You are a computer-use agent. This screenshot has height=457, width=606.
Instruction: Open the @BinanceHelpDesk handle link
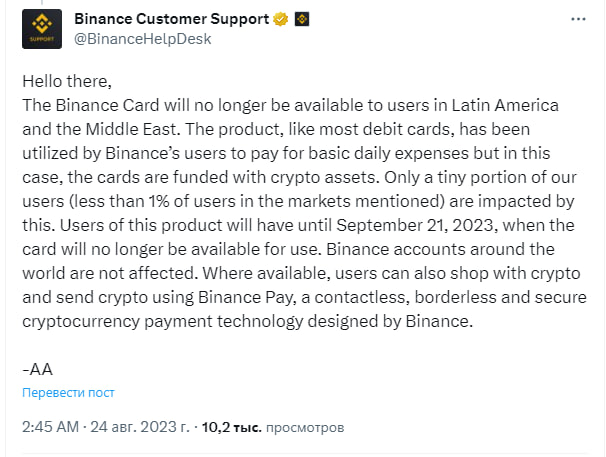click(x=143, y=39)
